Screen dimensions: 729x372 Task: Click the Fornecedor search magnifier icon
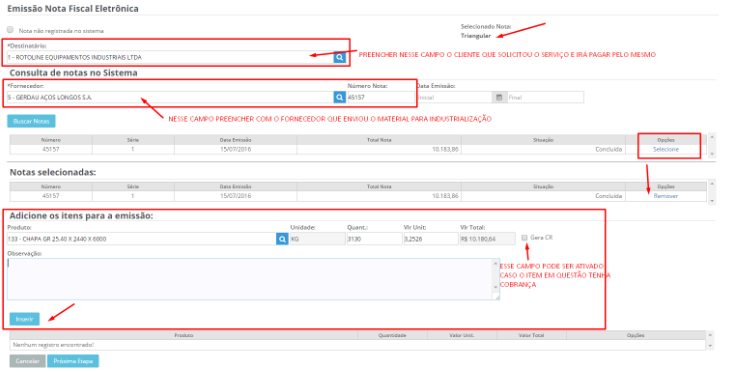coord(339,97)
